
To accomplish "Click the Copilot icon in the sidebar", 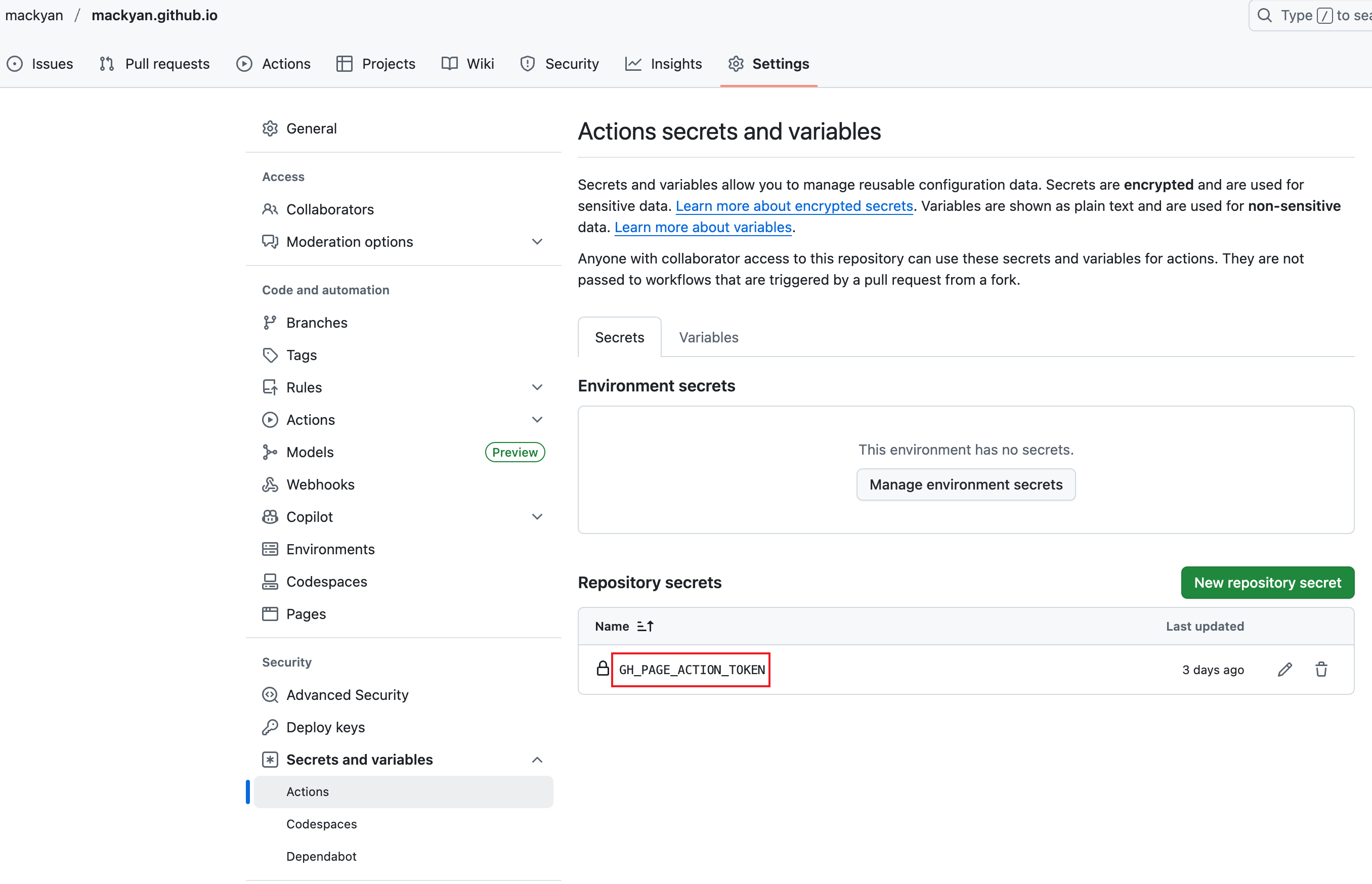I will point(270,517).
